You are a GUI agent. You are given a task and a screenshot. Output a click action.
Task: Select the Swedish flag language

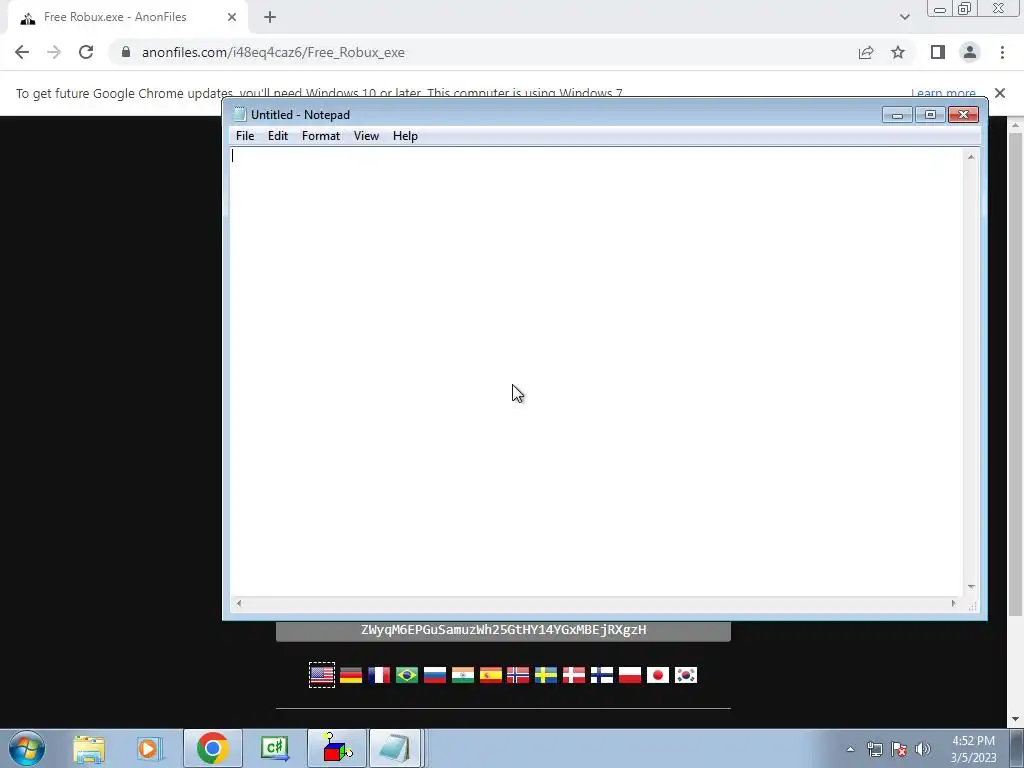tap(546, 675)
